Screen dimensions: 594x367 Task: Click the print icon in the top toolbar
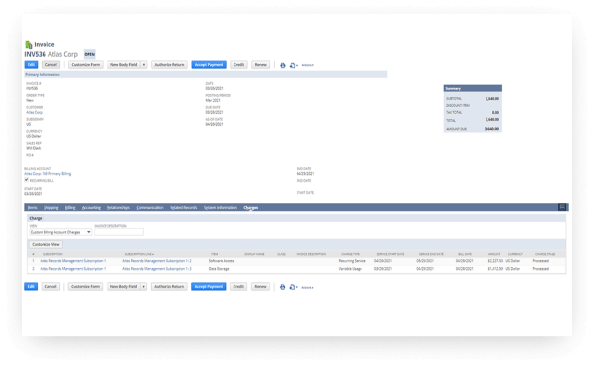[x=283, y=65]
